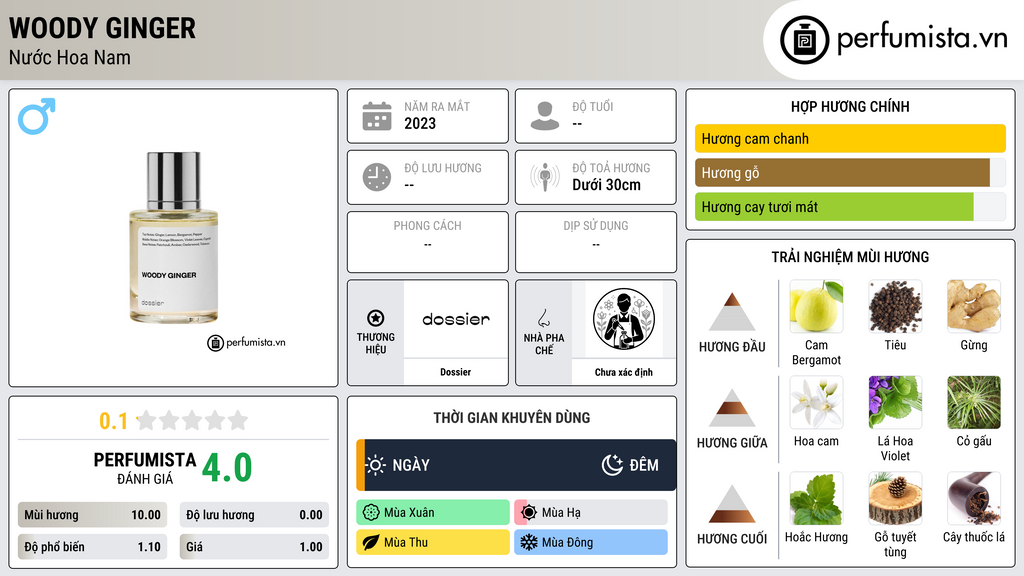Click the flower icon in Mùa Xuân
1024x576 pixels.
371,513
